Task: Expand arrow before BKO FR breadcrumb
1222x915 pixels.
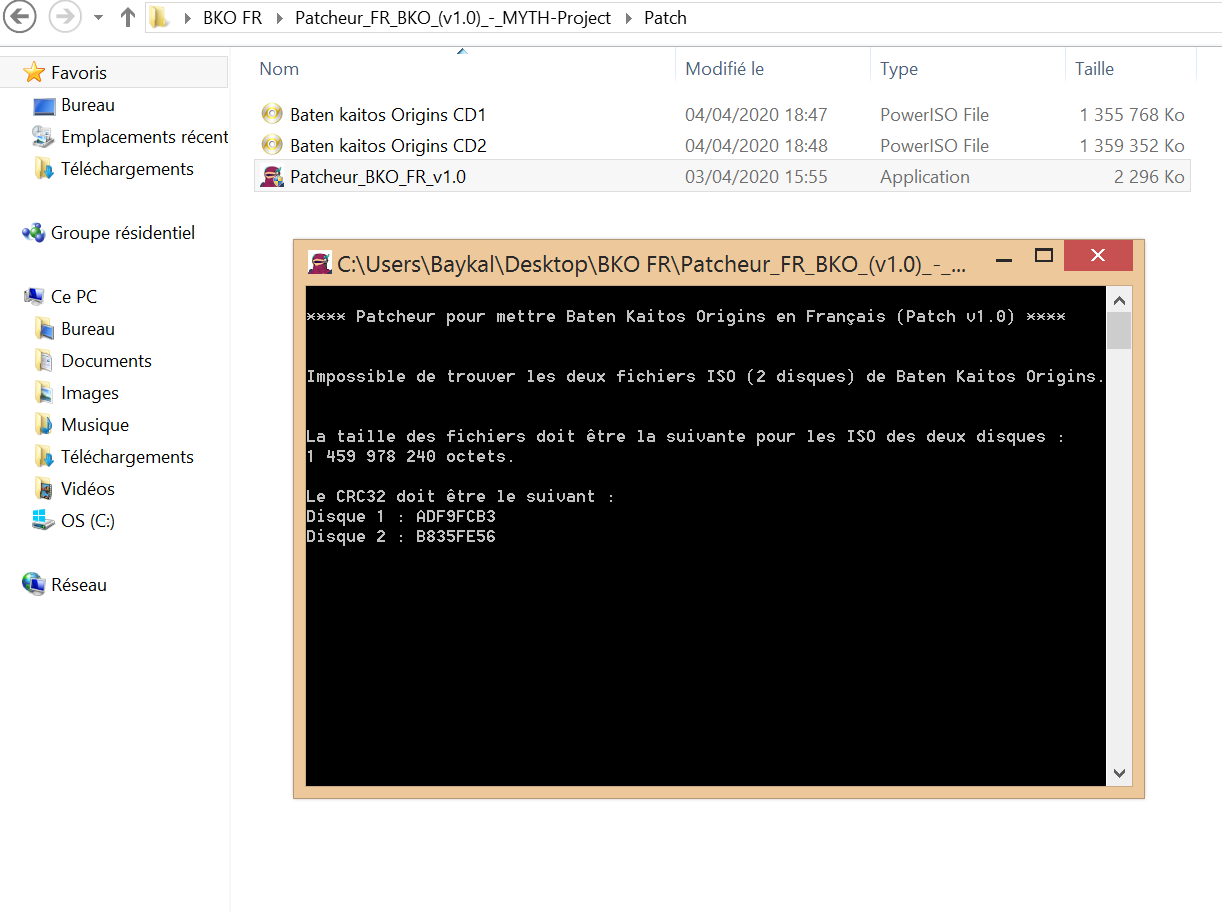Action: tap(188, 18)
